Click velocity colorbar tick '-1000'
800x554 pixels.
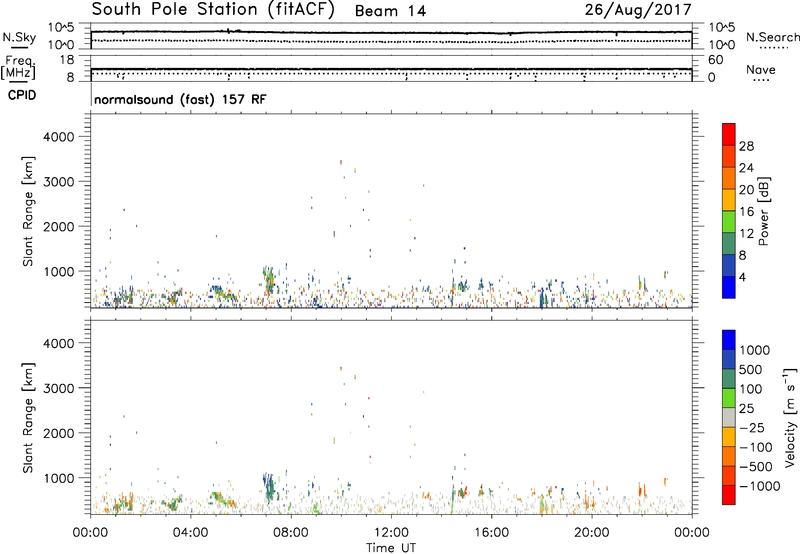760,486
